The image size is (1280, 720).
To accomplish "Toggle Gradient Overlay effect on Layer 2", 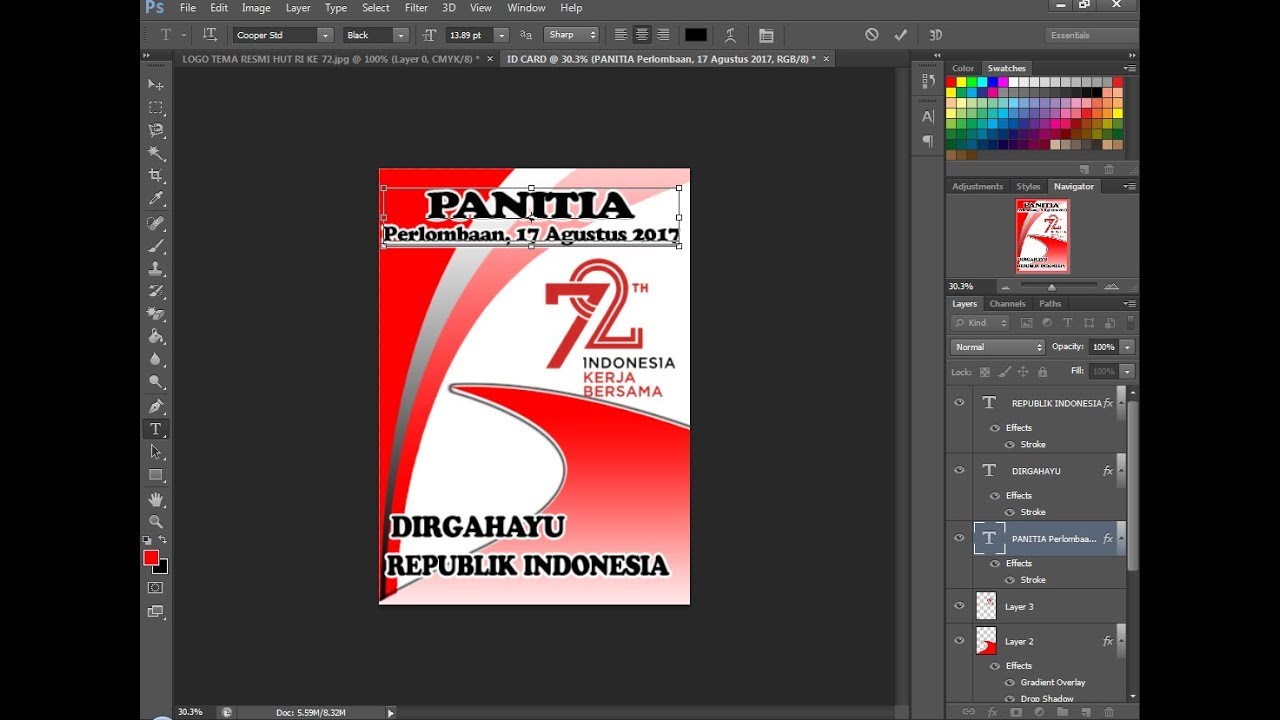I will tap(1009, 682).
